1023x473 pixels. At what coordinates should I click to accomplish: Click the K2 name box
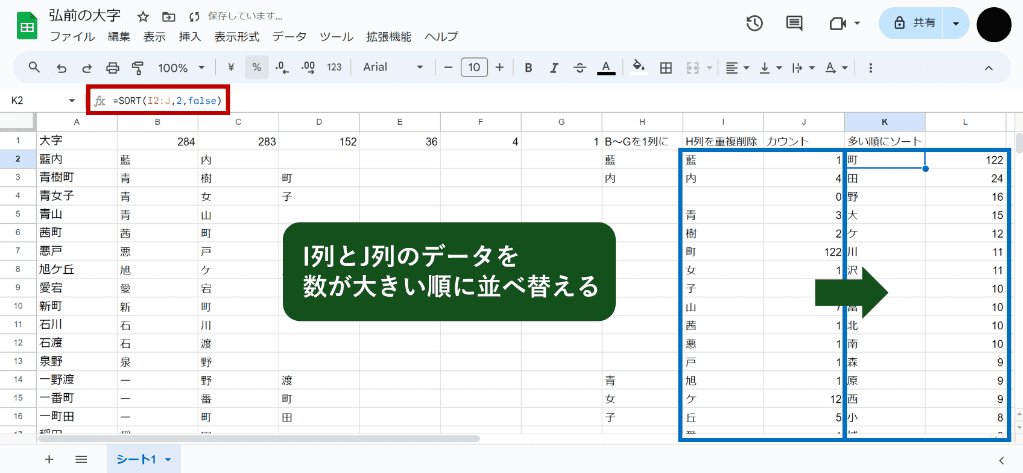(44, 100)
